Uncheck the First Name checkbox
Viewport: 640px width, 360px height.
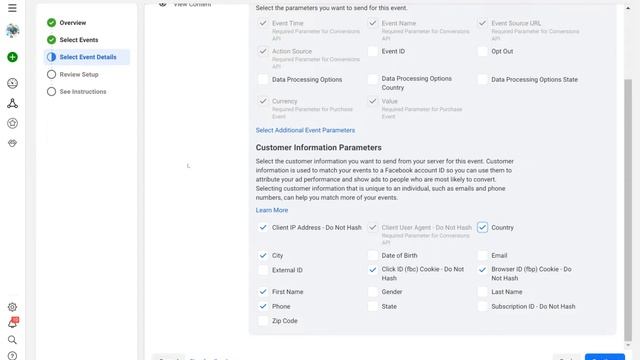click(x=263, y=292)
